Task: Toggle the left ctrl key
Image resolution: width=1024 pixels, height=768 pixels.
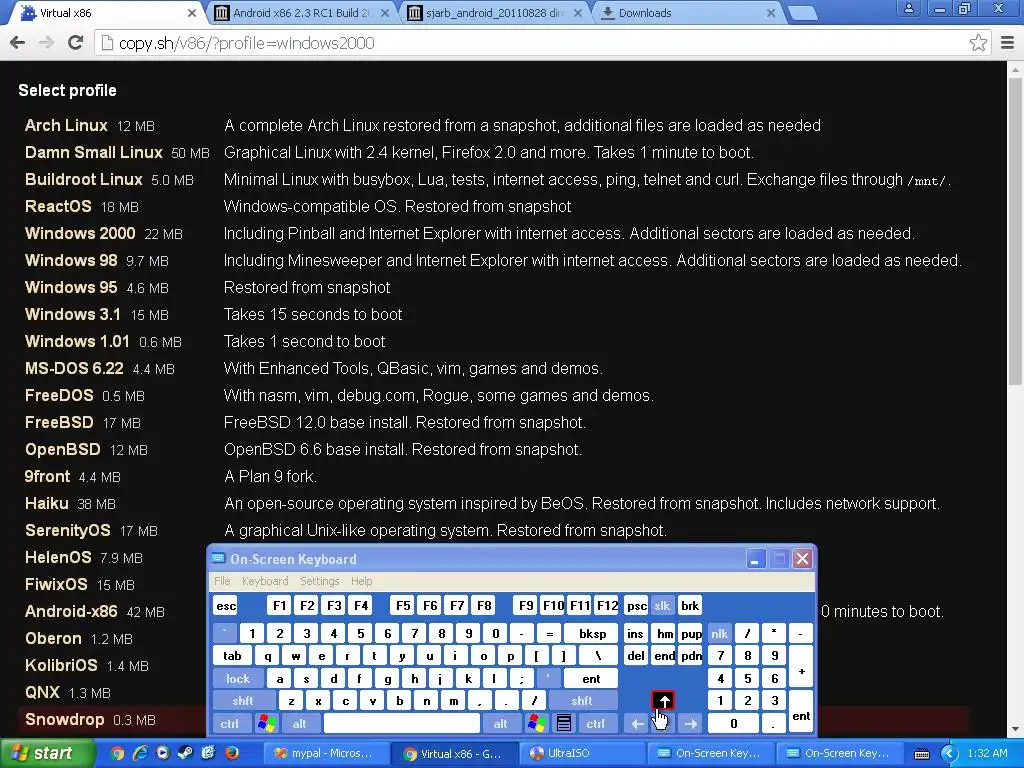Action: click(x=230, y=724)
